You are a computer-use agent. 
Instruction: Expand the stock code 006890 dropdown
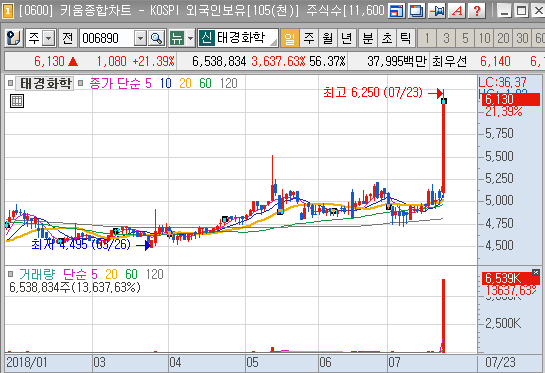point(140,38)
